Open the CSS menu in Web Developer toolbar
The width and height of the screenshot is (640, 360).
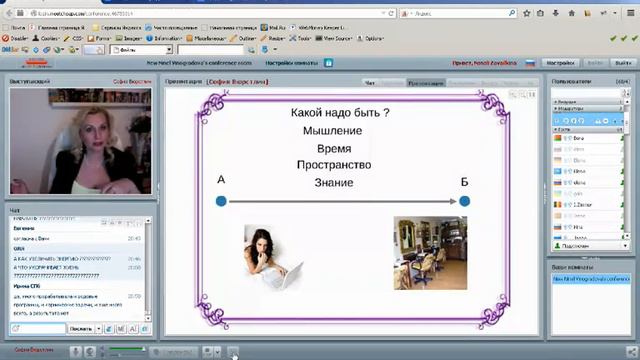coord(74,38)
